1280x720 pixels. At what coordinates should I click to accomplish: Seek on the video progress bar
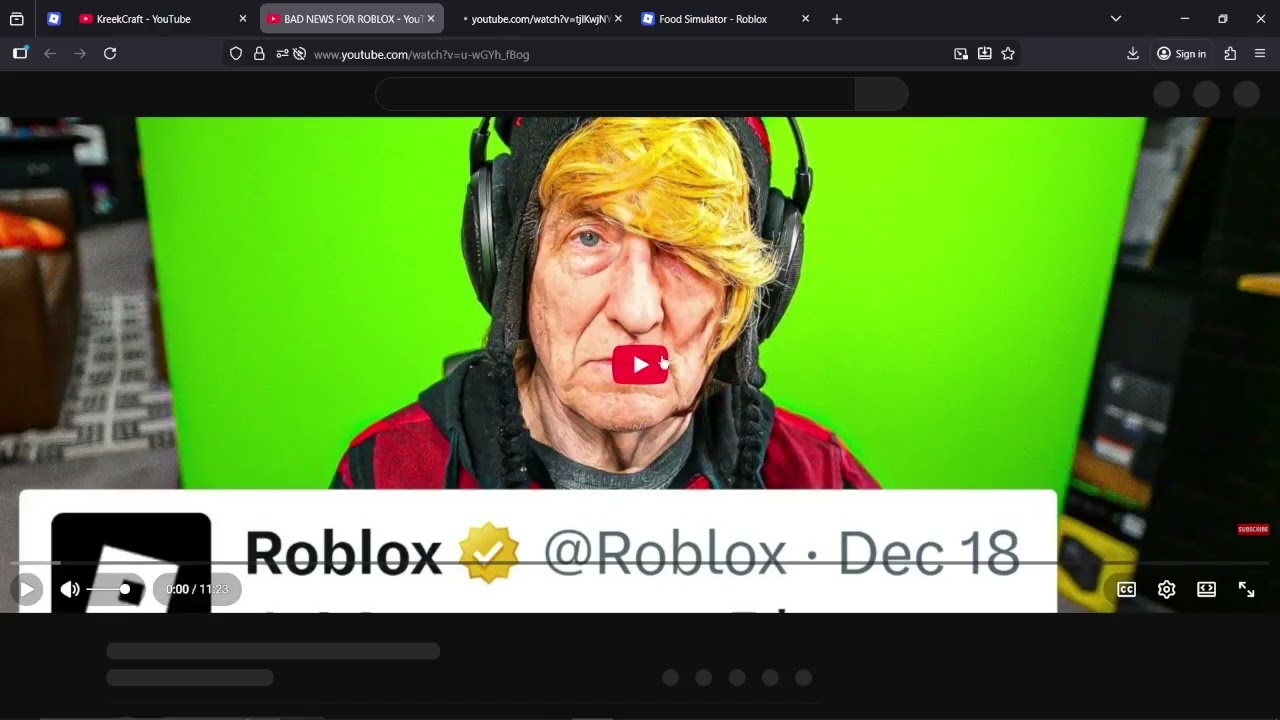point(640,564)
